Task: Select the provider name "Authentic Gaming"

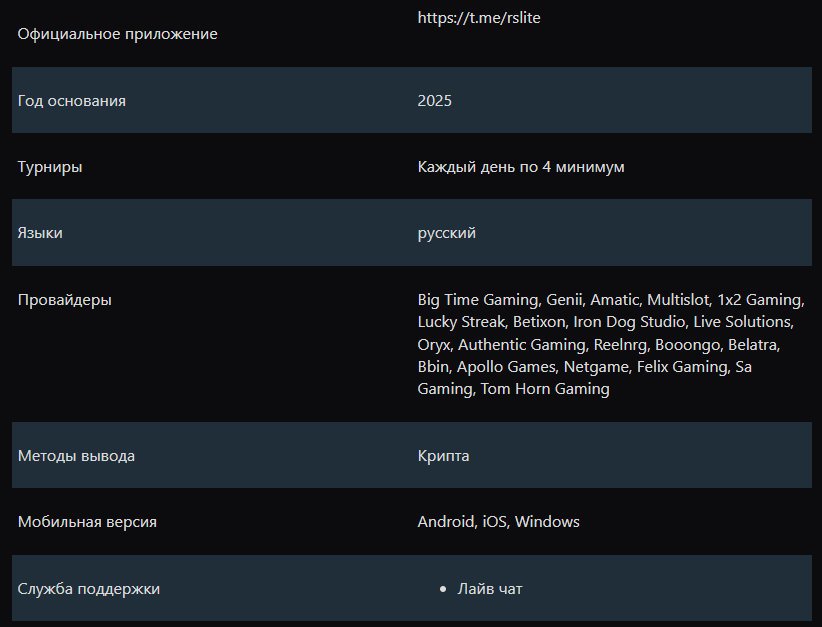Action: pos(522,345)
